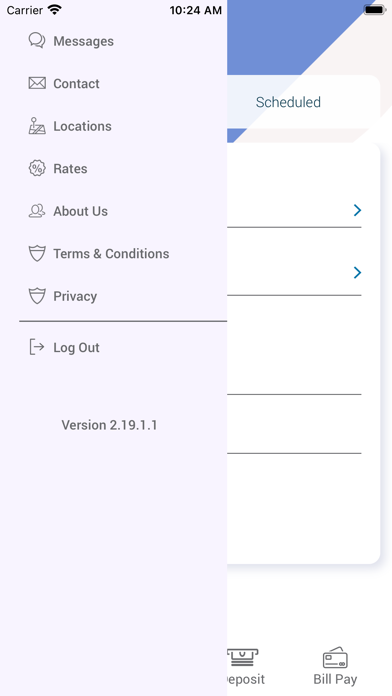Tap the Log Out arrow icon
The width and height of the screenshot is (392, 696).
click(x=37, y=347)
